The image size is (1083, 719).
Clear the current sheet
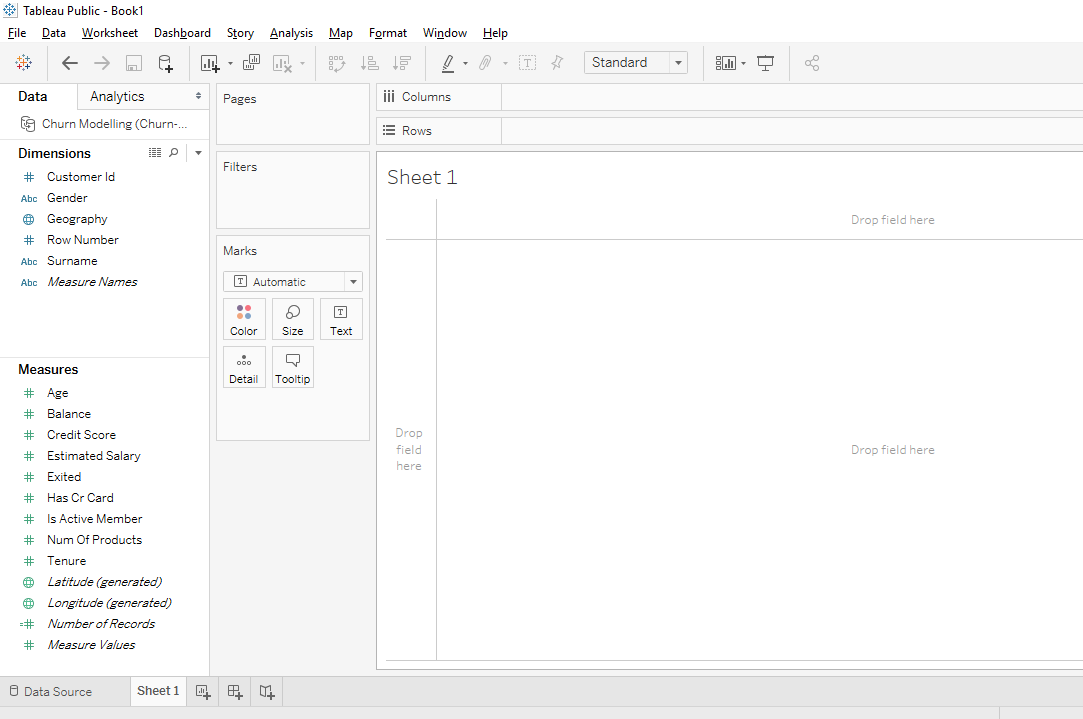tap(283, 62)
